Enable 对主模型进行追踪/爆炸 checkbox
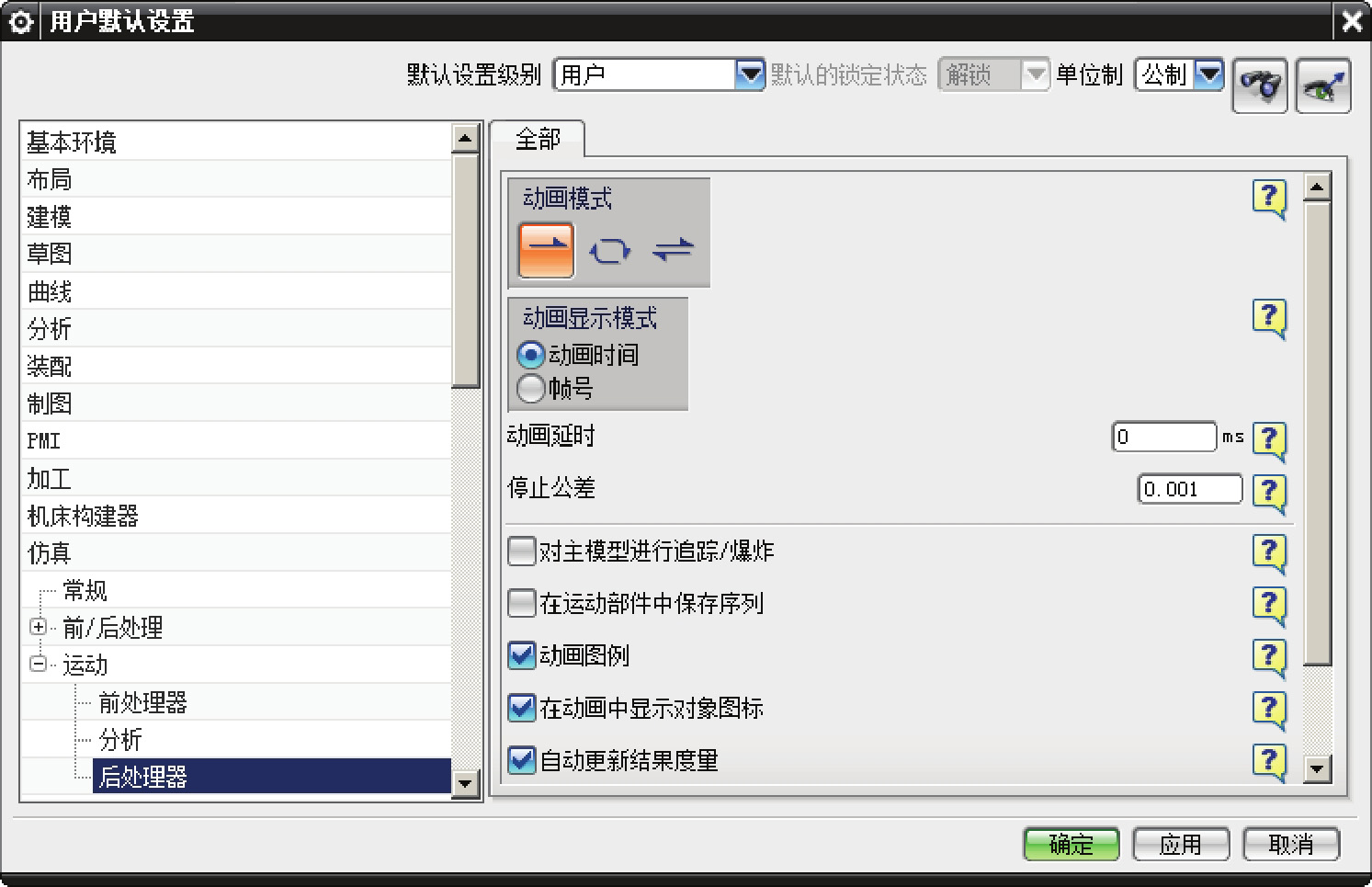This screenshot has height=887, width=1372. click(522, 552)
